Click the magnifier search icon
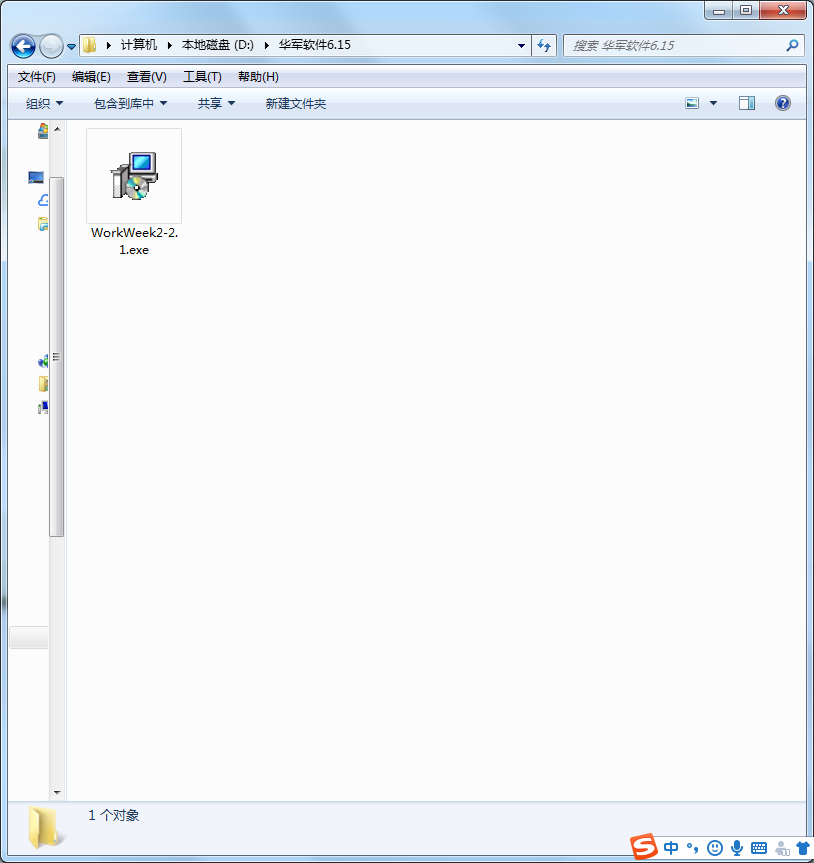 (792, 46)
